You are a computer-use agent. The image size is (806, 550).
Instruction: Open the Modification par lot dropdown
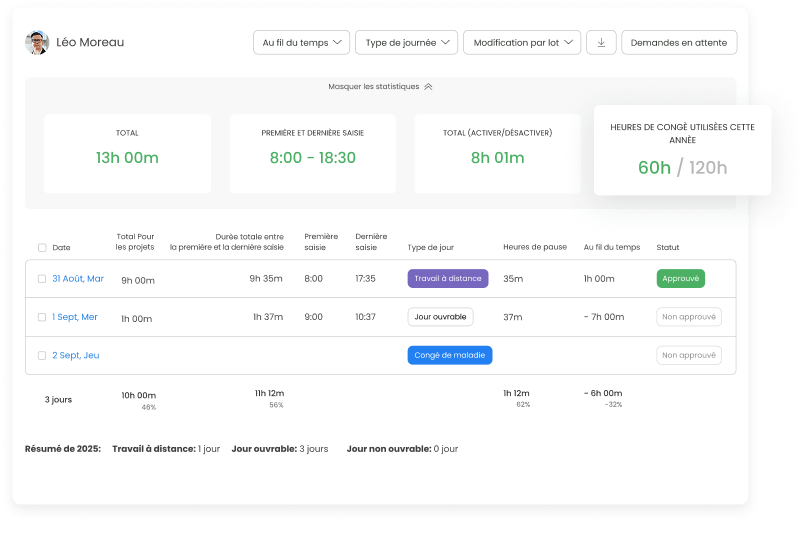(522, 42)
